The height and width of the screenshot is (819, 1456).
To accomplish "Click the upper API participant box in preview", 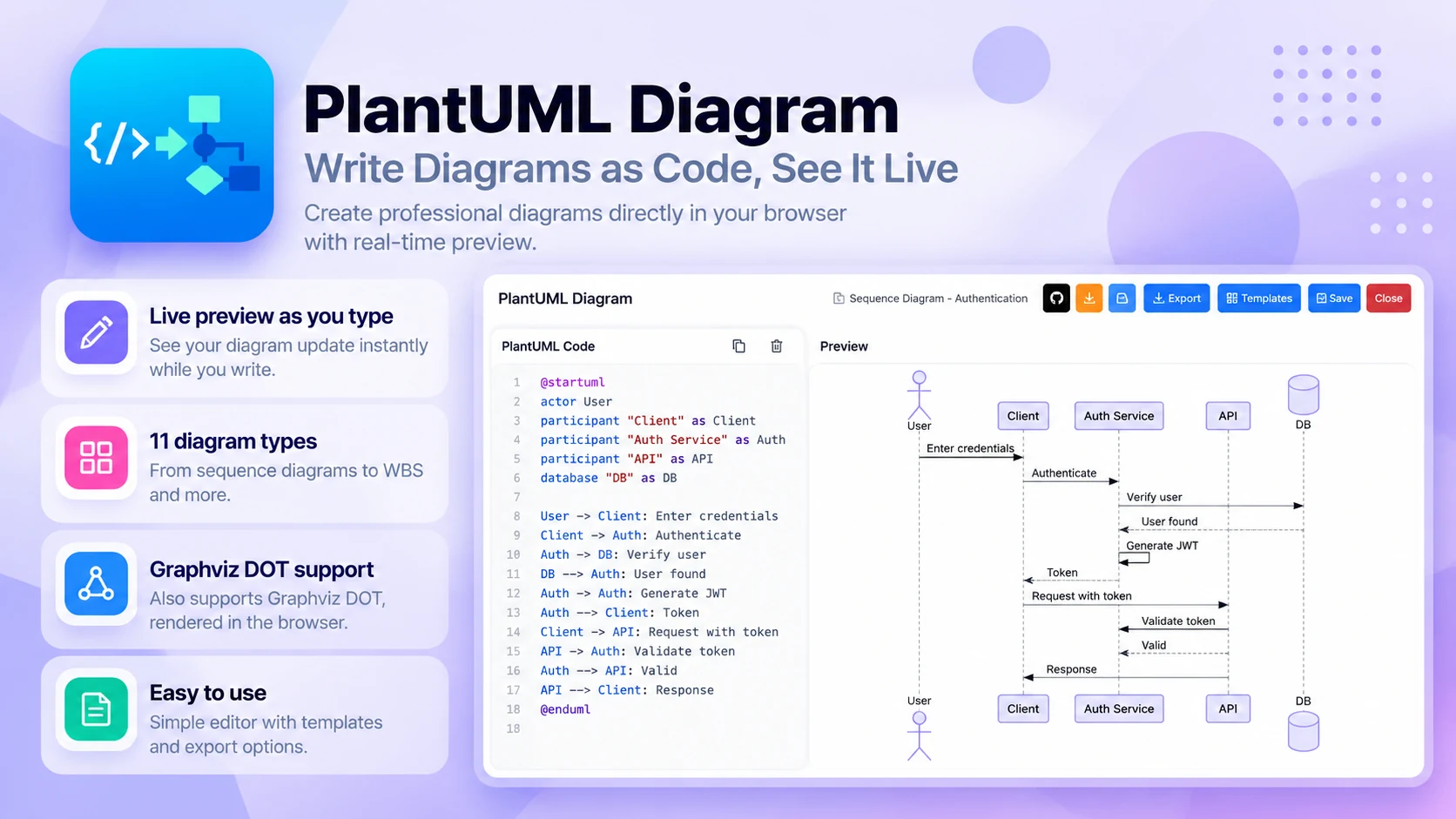I will click(x=1228, y=416).
